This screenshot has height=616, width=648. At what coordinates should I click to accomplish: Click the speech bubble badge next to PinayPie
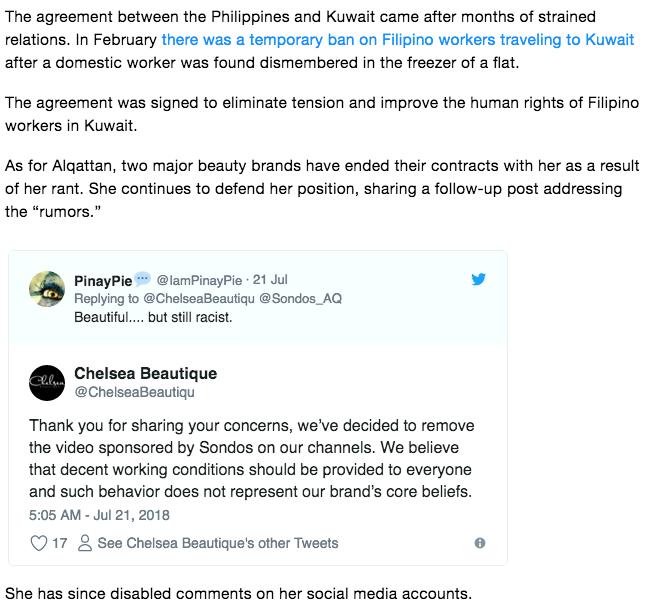coord(143,279)
